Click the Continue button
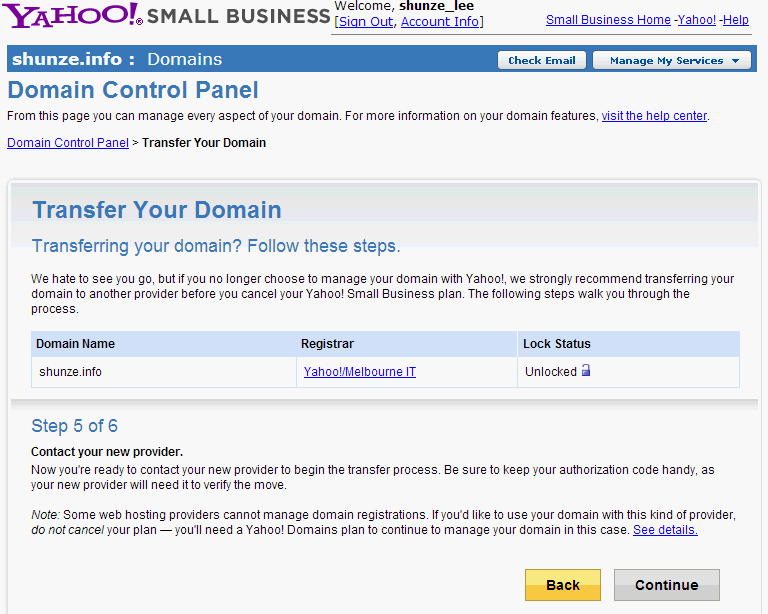This screenshot has width=768, height=614. pos(667,585)
